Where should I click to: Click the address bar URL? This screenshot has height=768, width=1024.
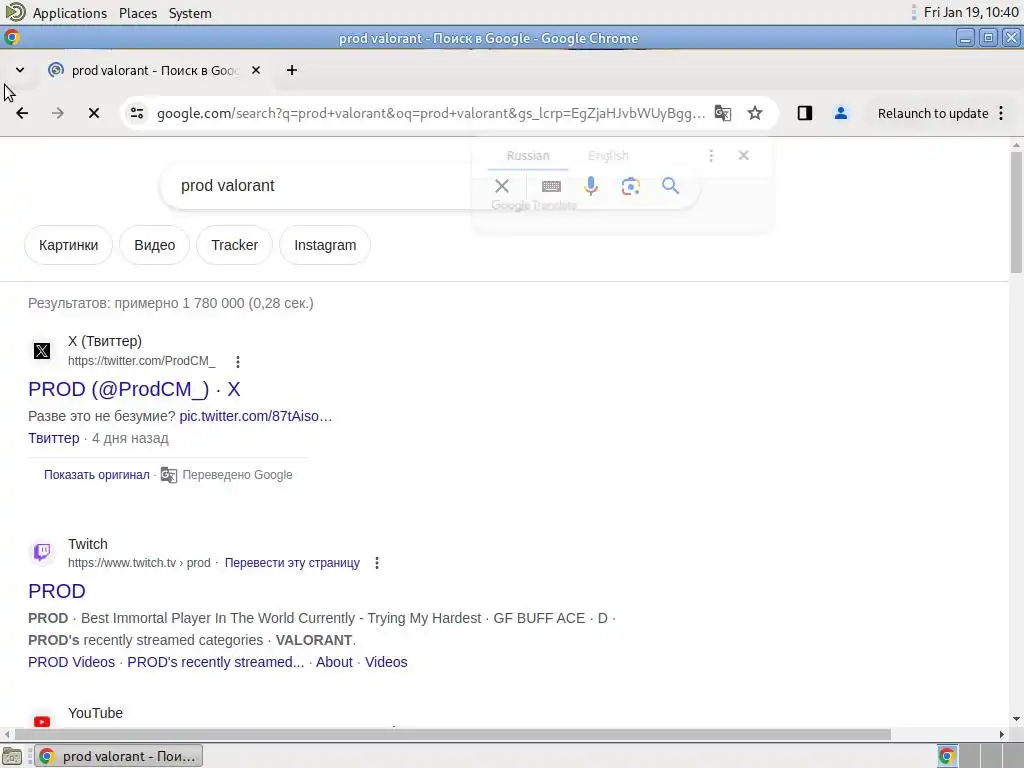coord(431,113)
